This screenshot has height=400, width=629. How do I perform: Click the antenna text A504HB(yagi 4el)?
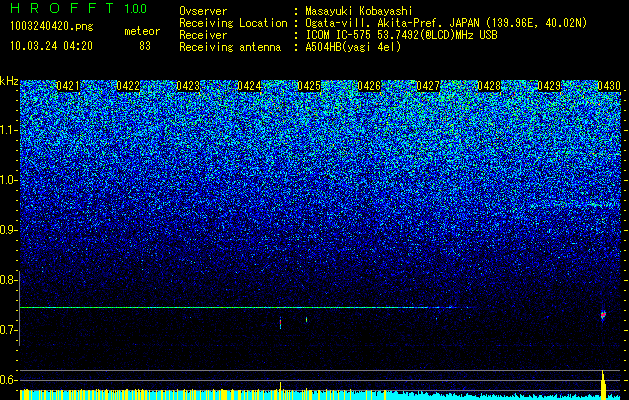[x=353, y=47]
